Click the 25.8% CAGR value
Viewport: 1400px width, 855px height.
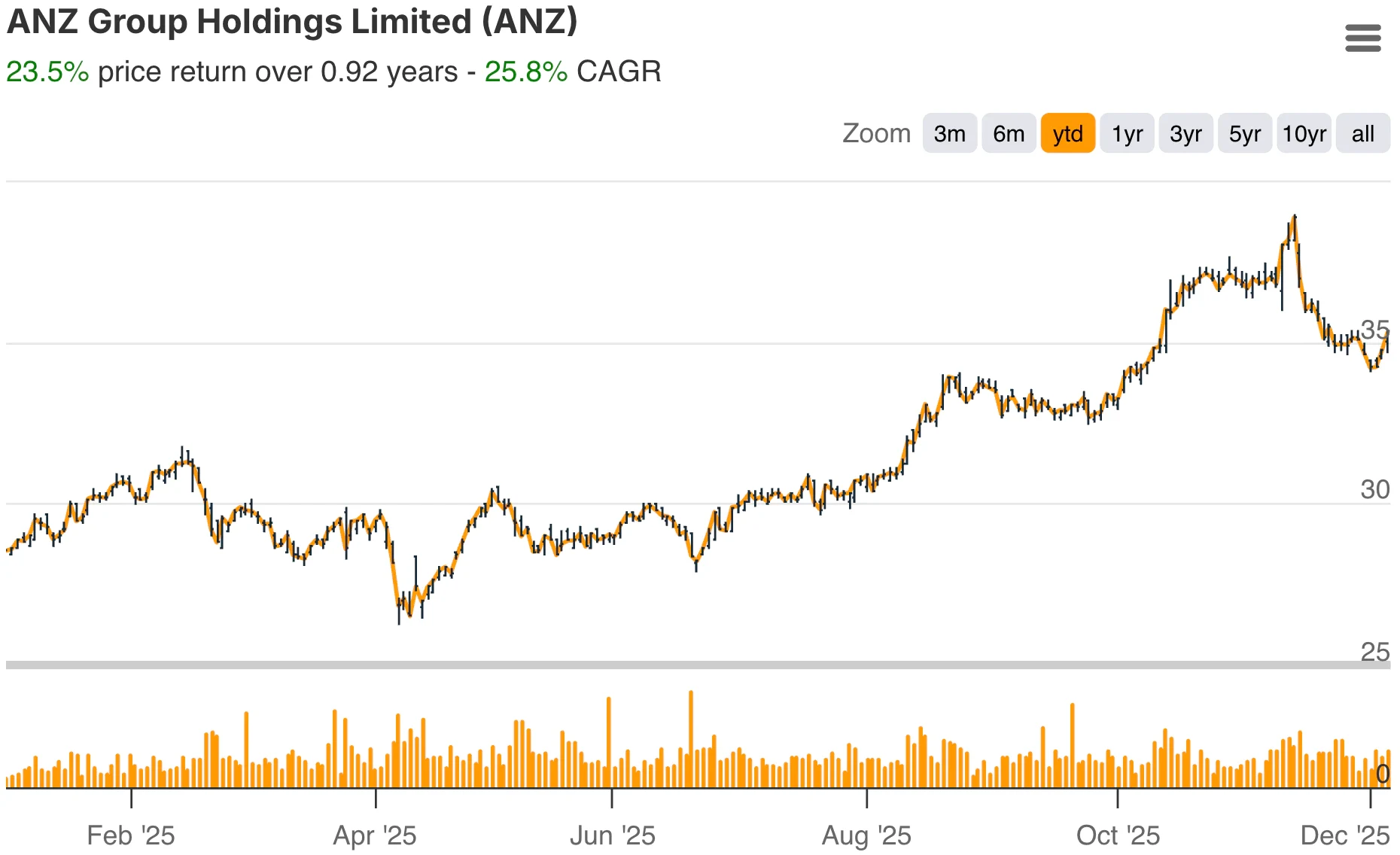tap(525, 72)
